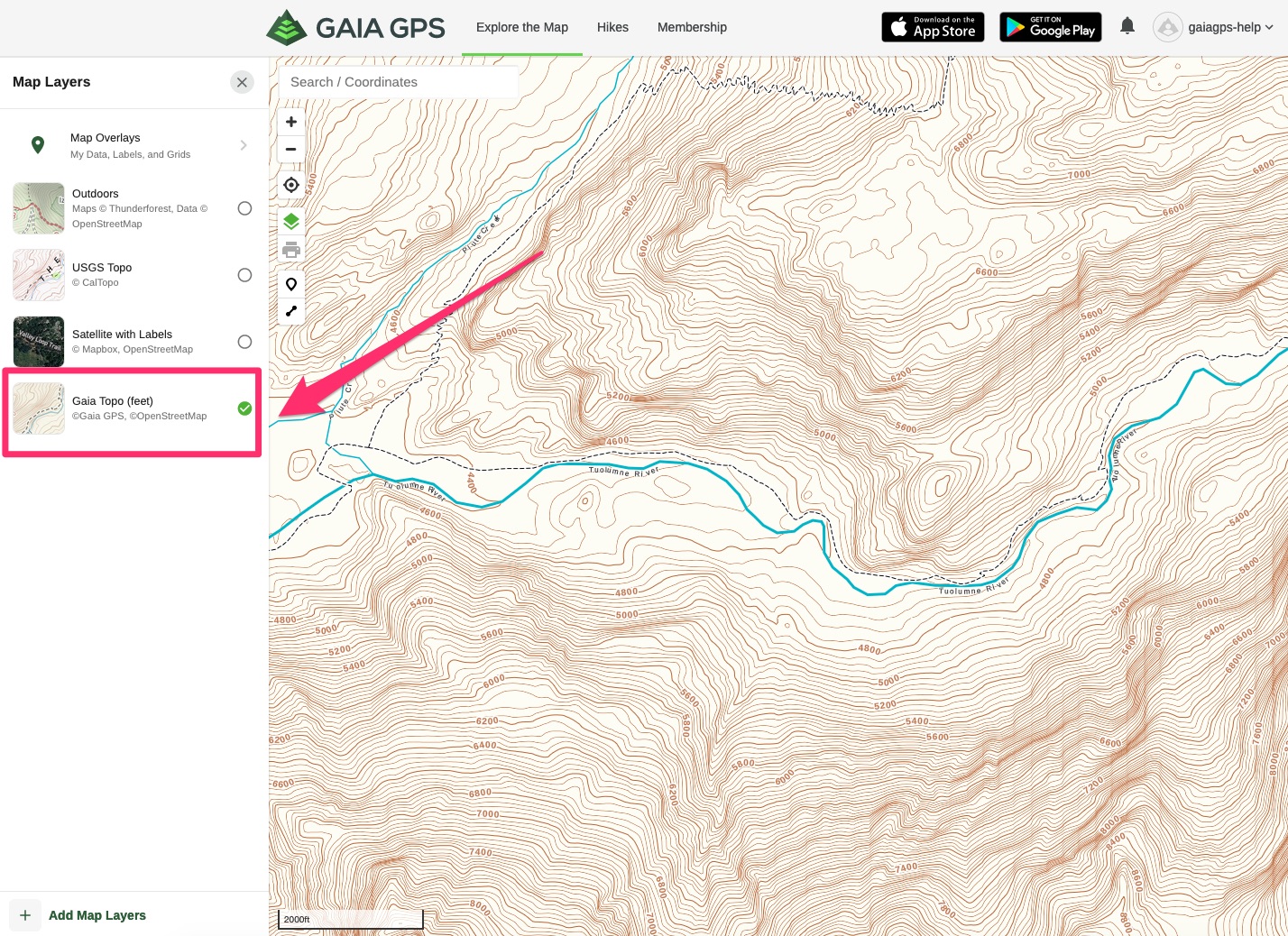This screenshot has width=1288, height=936.
Task: Click the plus icon beside Add Map Layers
Action: coord(25,915)
